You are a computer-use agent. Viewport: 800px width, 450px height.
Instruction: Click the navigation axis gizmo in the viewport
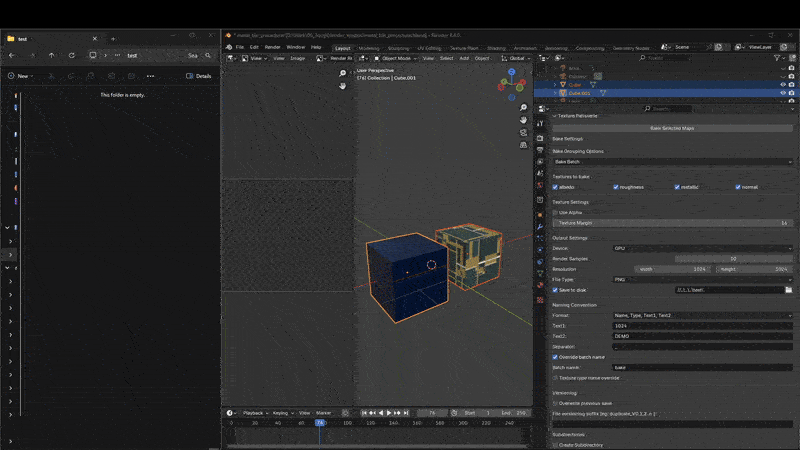coord(511,85)
